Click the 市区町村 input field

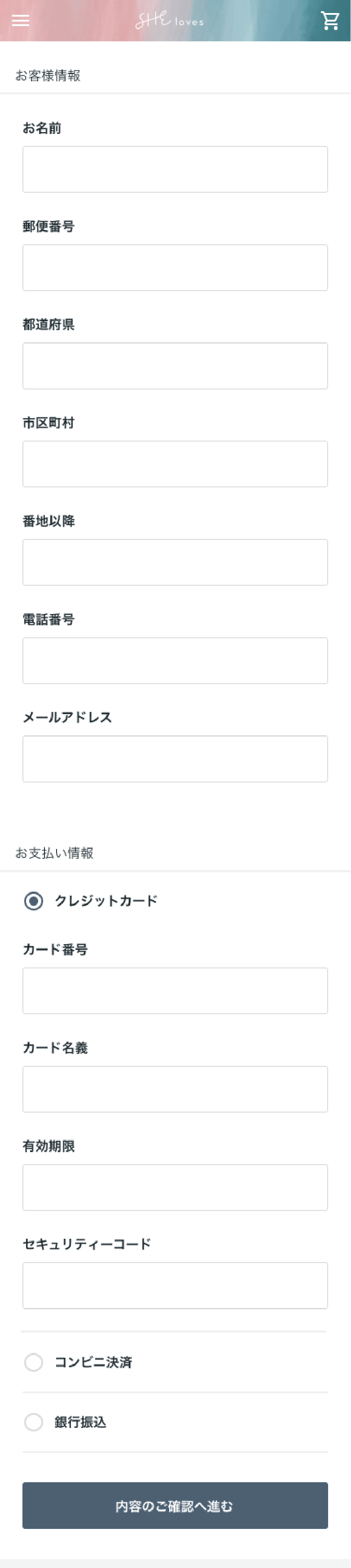click(x=175, y=464)
